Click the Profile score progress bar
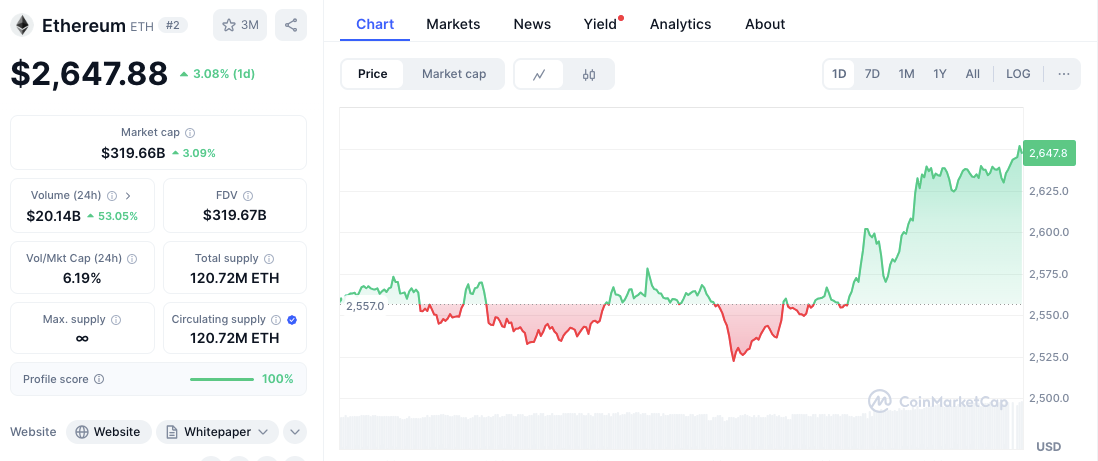 222,379
